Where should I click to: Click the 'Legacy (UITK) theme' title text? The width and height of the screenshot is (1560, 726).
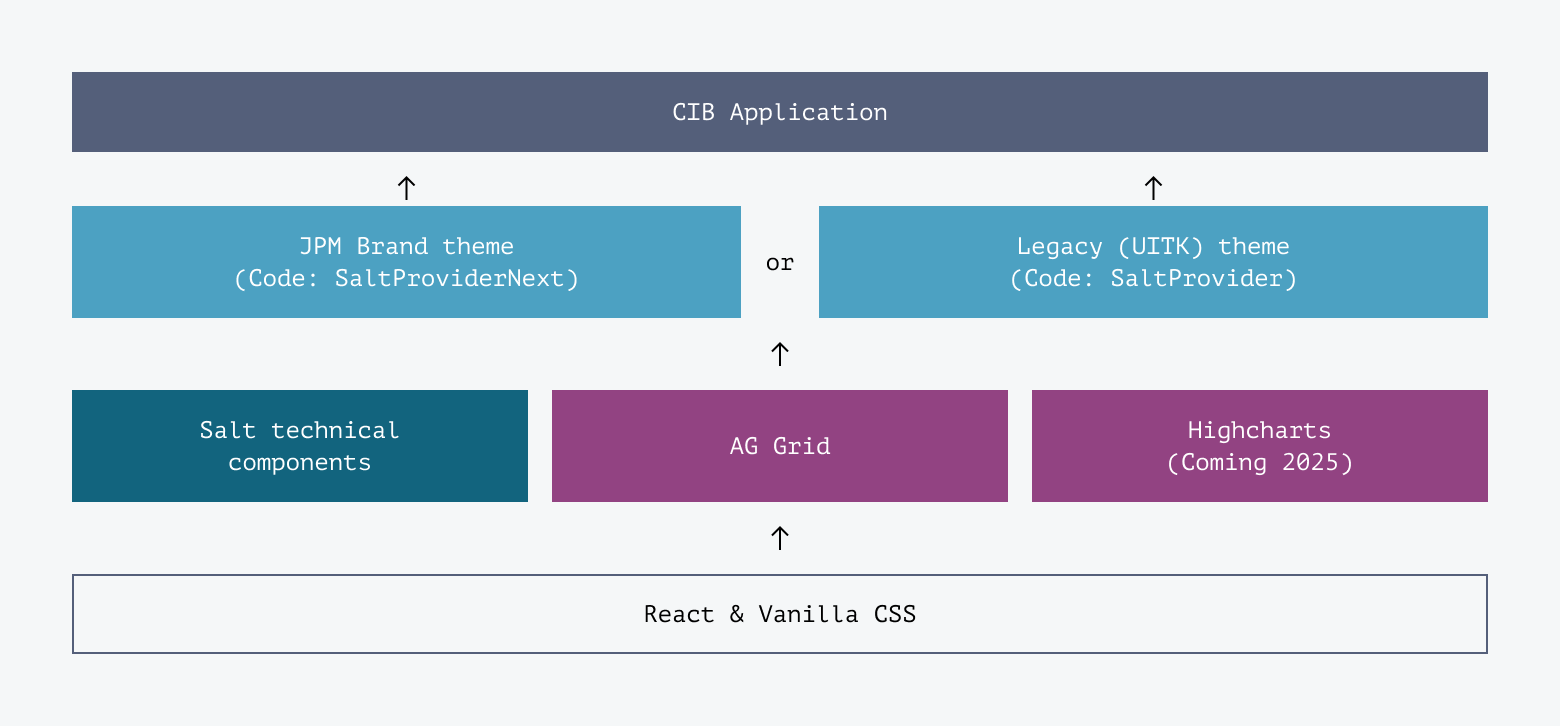pyautogui.click(x=1153, y=246)
